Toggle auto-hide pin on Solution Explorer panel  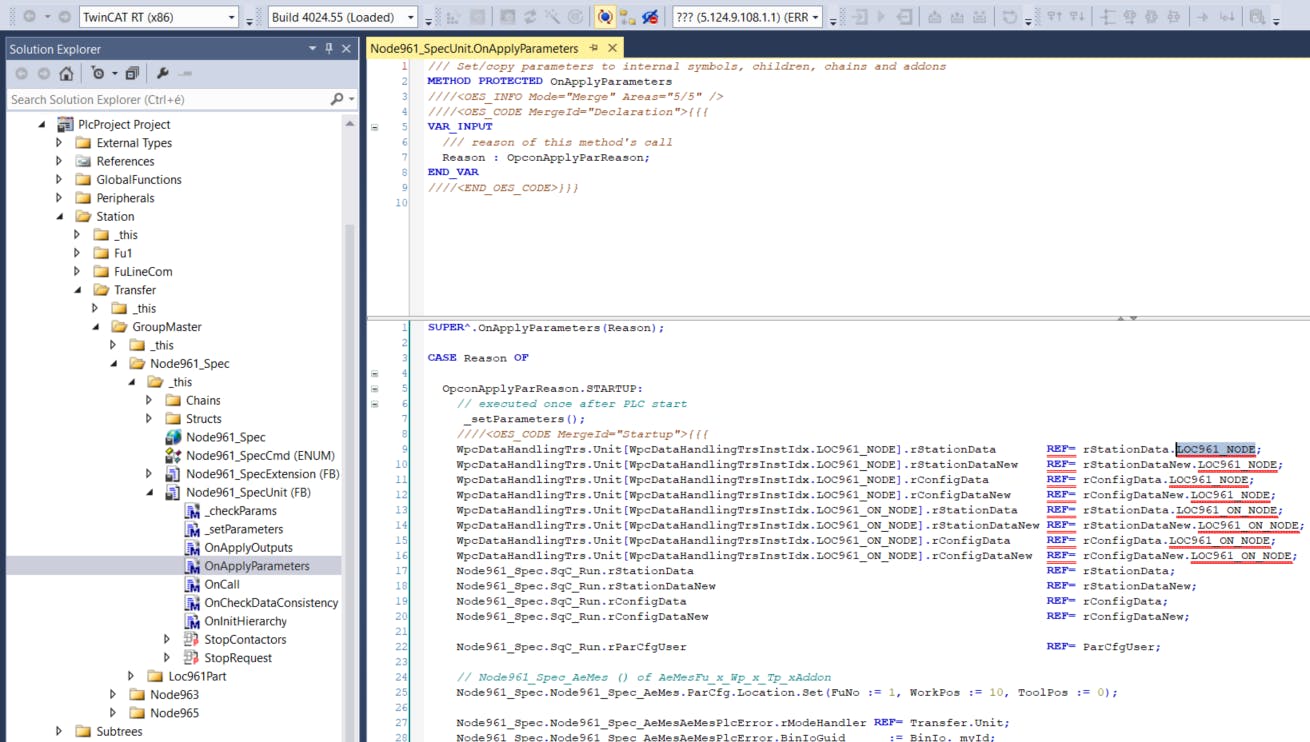tap(329, 49)
